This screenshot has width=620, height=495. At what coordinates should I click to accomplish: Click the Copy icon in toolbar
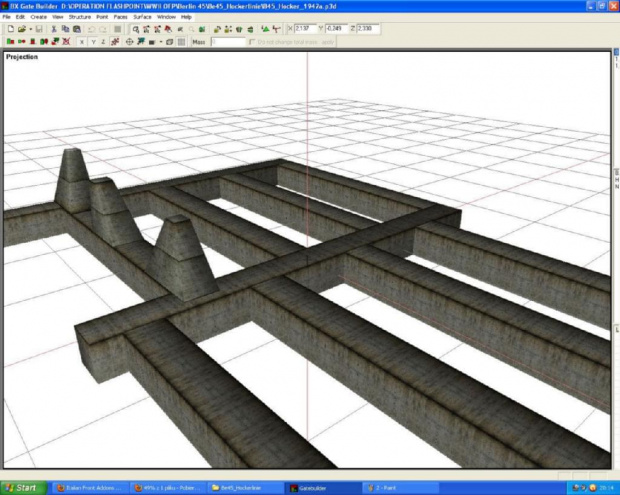[63, 30]
